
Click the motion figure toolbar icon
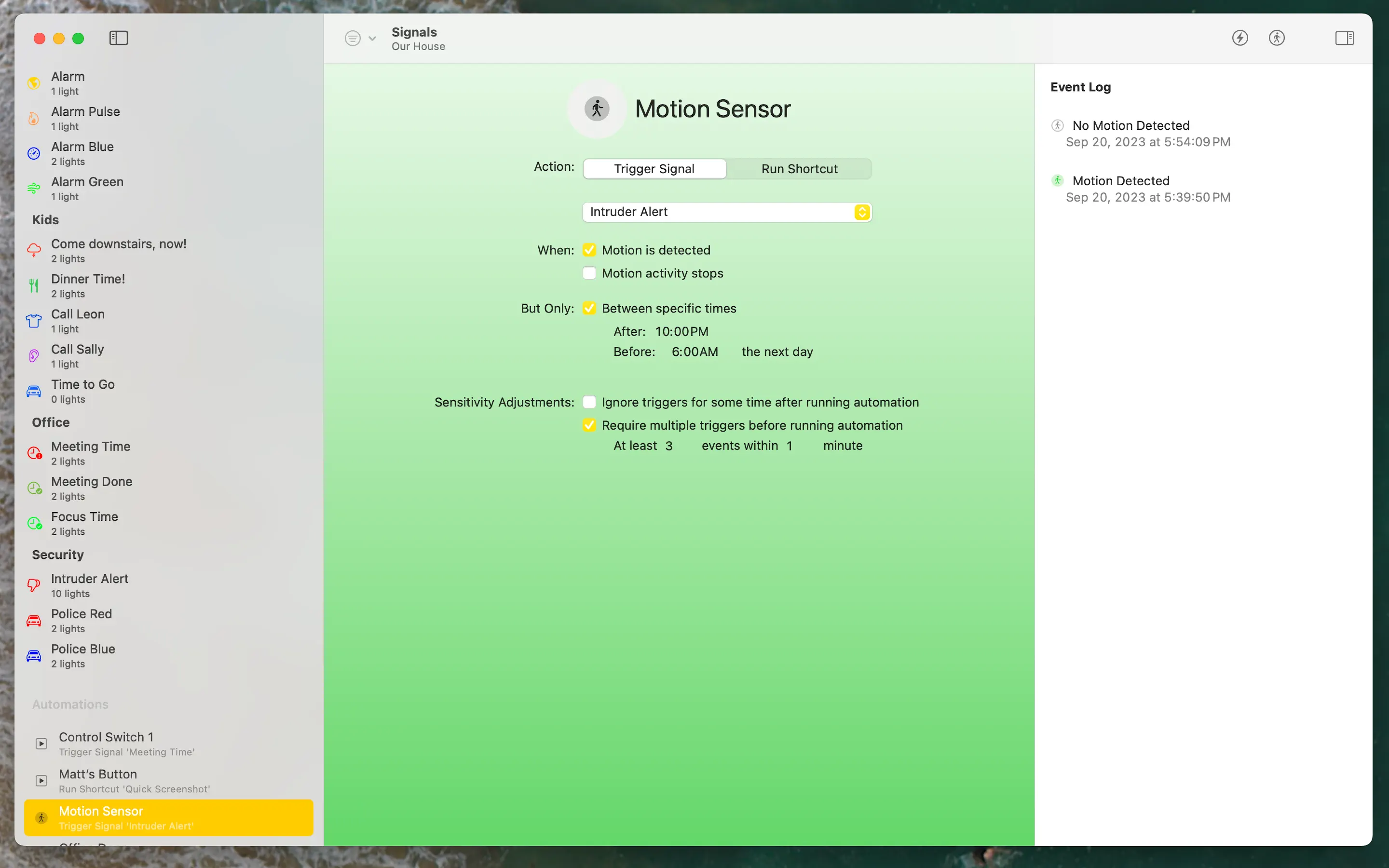pos(1277,38)
